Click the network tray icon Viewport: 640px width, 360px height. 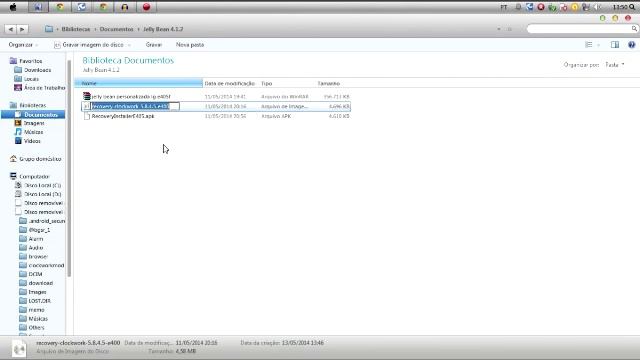coord(586,7)
